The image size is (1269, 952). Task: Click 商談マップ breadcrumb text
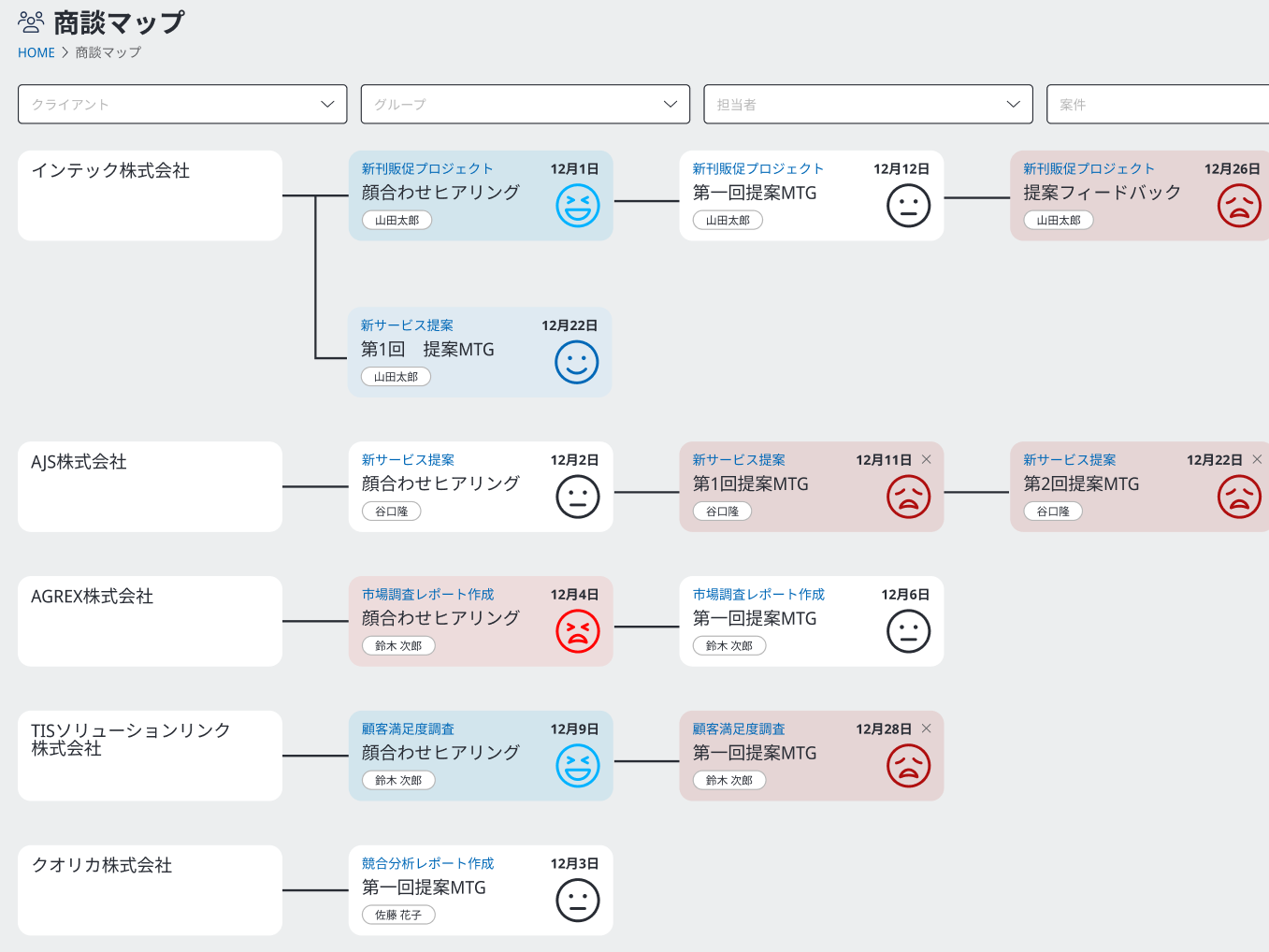click(x=108, y=52)
